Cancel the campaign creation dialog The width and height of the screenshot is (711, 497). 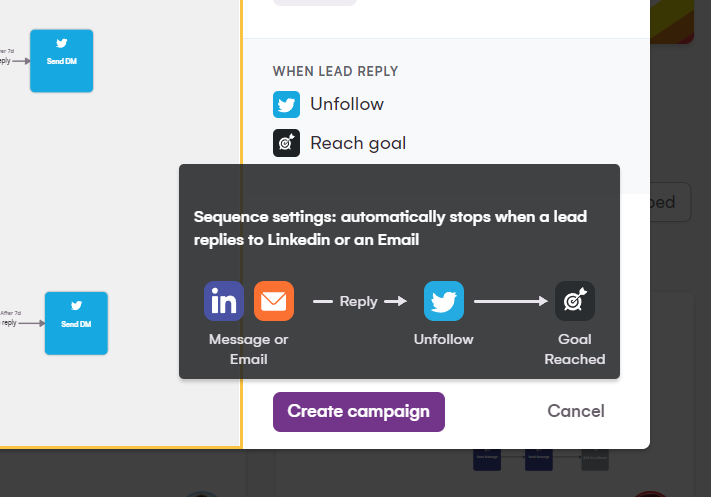coord(576,411)
